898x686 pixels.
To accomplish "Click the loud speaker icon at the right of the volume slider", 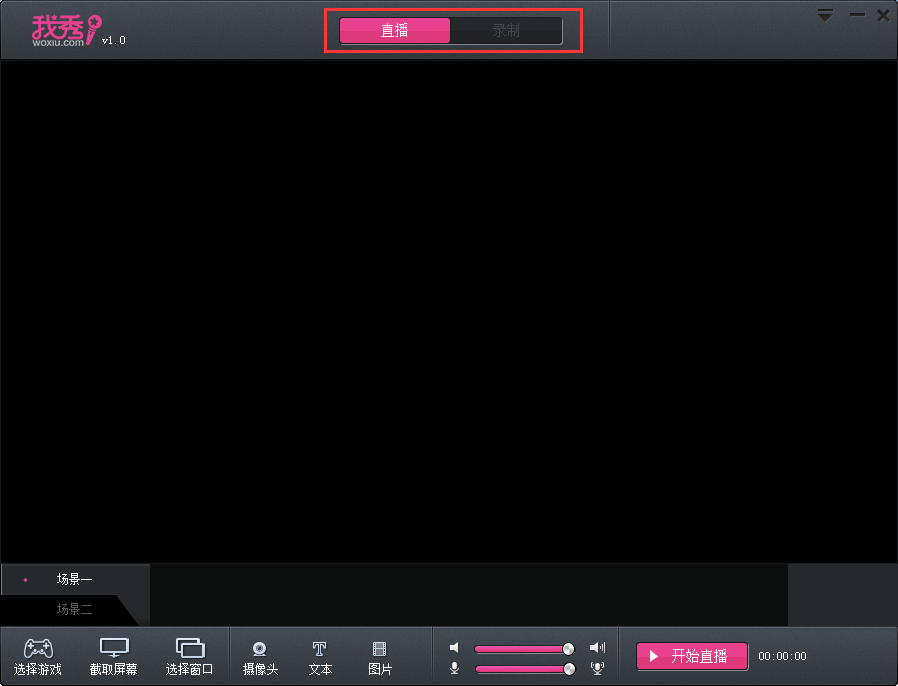I will (597, 648).
